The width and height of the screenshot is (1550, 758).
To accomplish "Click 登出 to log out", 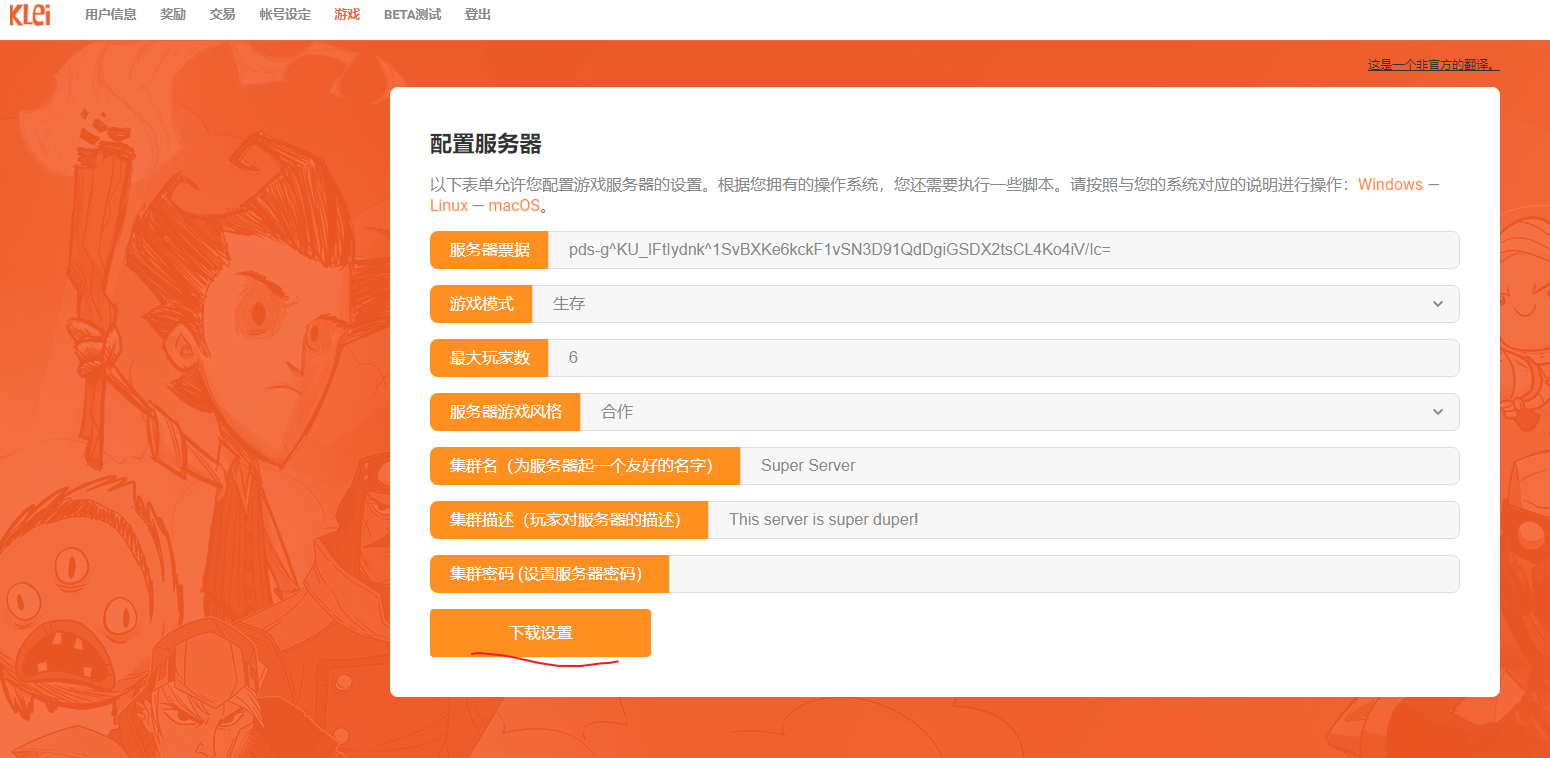I will (478, 15).
